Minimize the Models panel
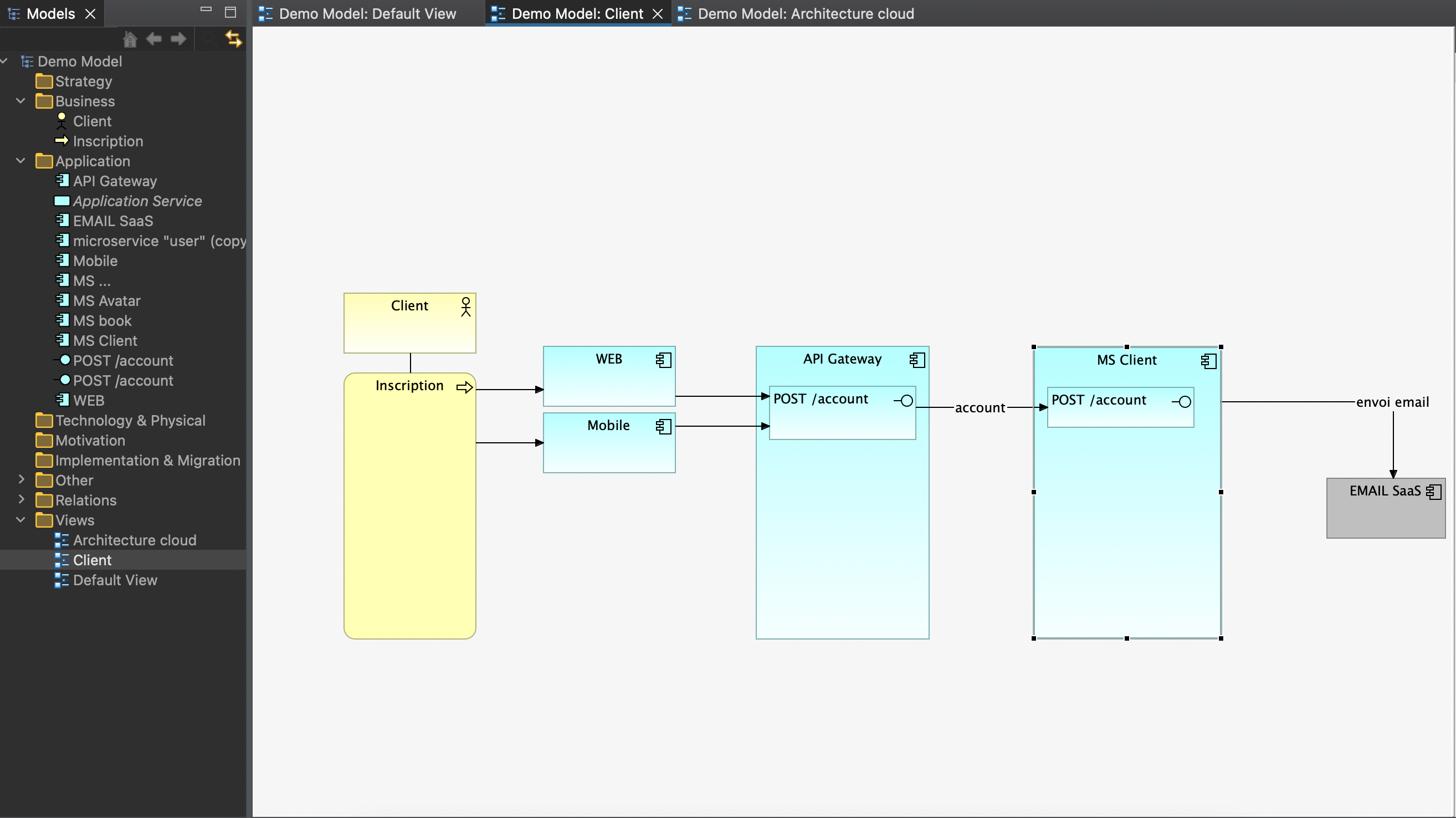This screenshot has height=818, width=1456. (206, 9)
